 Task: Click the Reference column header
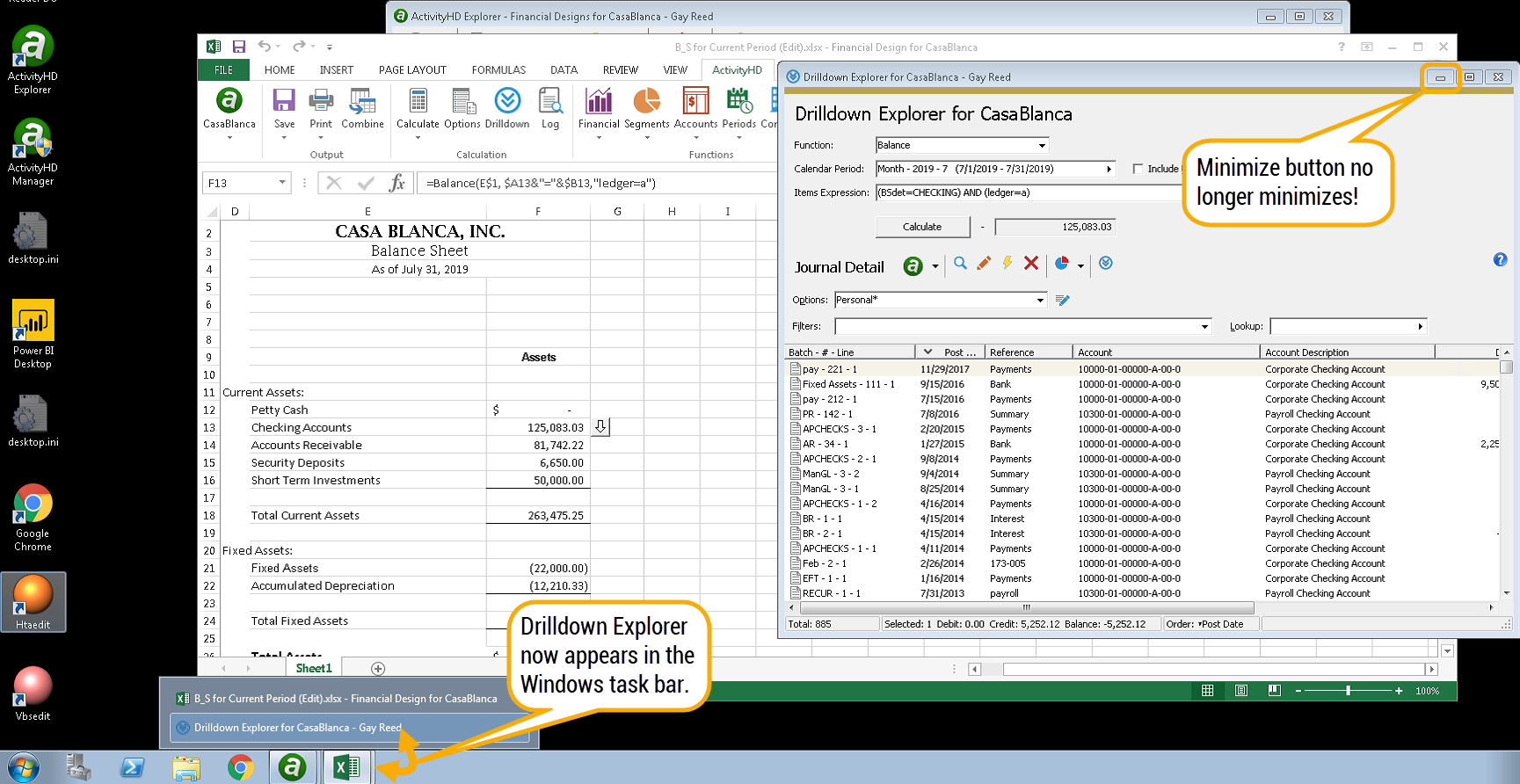tap(1029, 352)
